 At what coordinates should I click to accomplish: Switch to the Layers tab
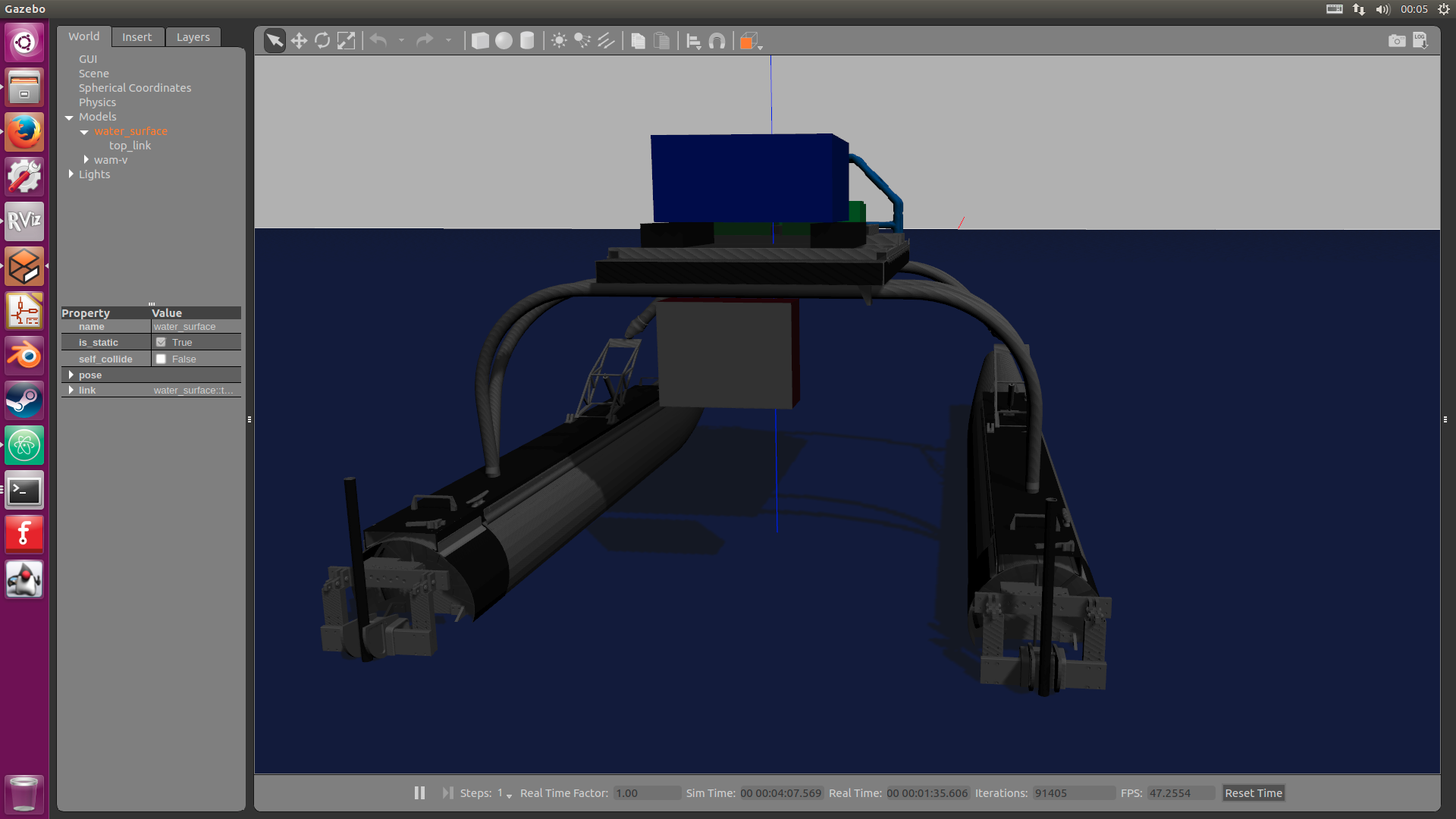coord(193,37)
